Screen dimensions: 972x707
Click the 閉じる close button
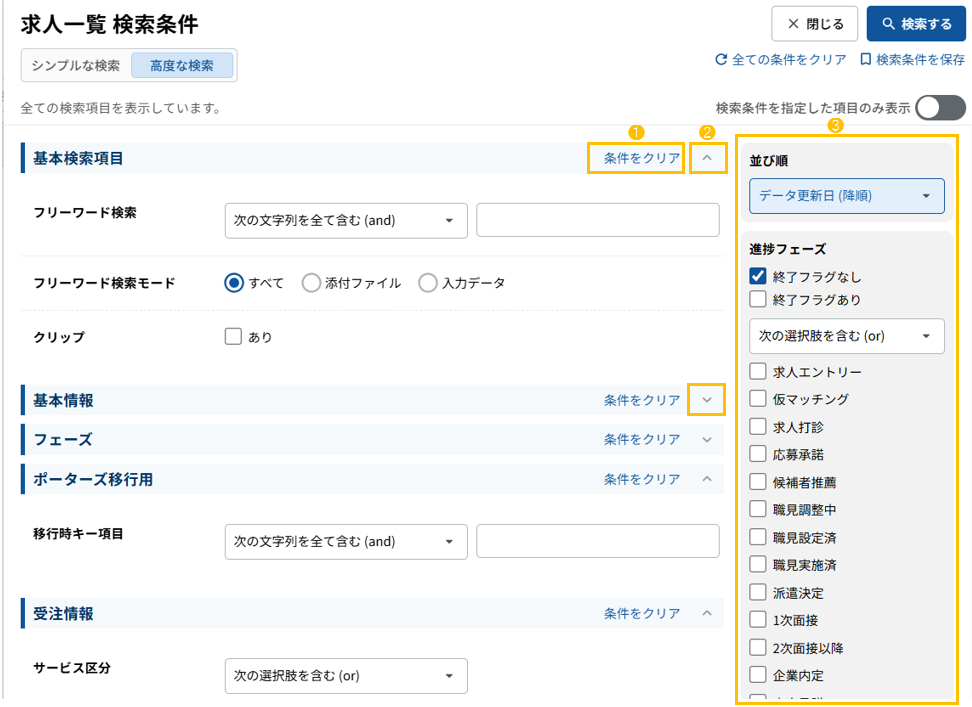pyautogui.click(x=814, y=24)
